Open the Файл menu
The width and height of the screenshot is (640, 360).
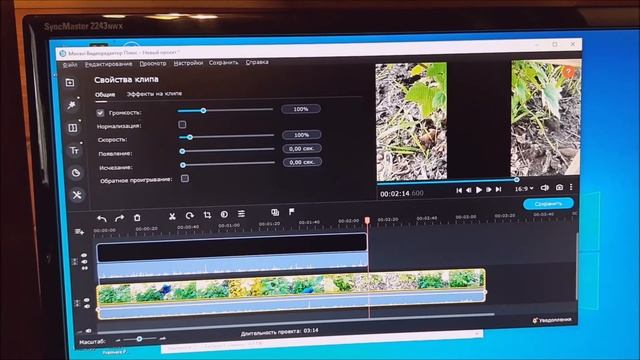click(70, 65)
